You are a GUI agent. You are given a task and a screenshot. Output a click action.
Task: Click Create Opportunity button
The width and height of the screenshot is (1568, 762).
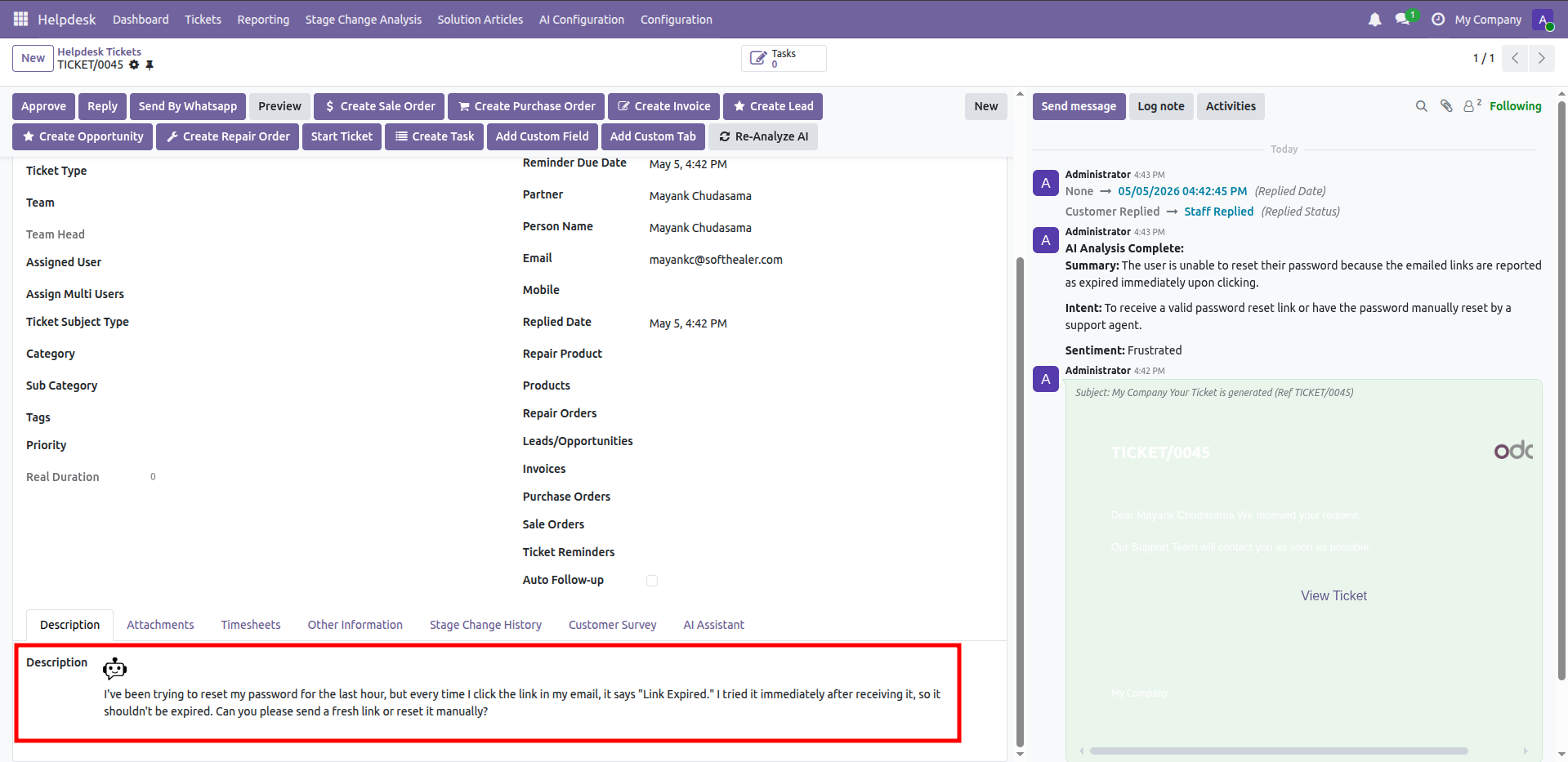click(x=83, y=136)
